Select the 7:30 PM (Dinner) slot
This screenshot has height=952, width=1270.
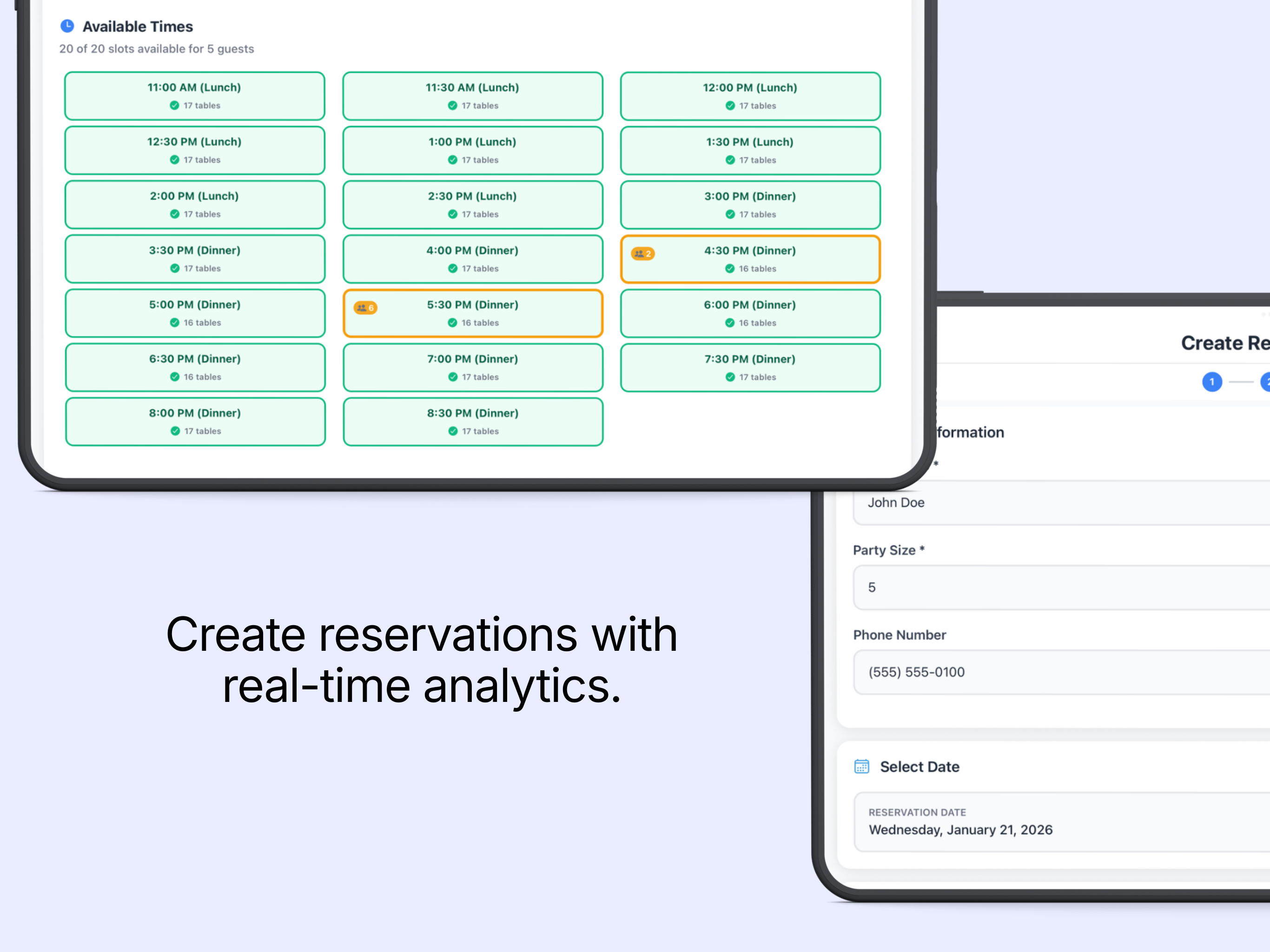click(750, 368)
